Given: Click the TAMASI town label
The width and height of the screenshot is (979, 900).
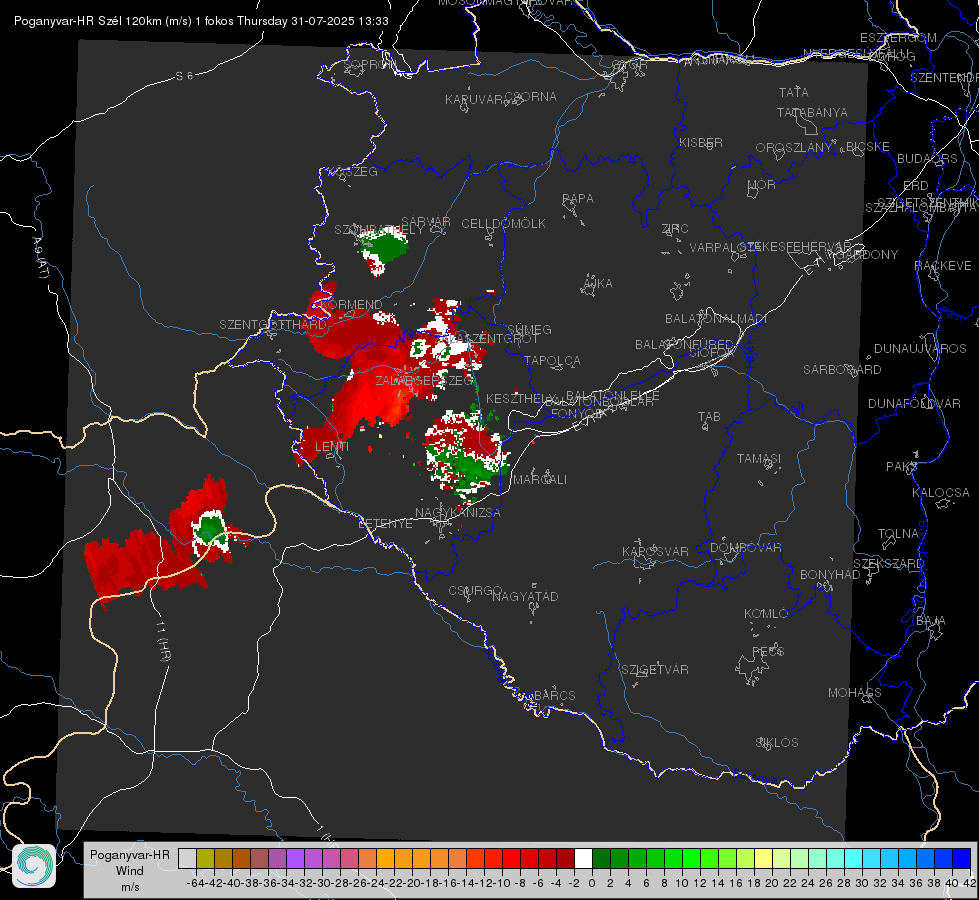Looking at the screenshot, I should 759,458.
